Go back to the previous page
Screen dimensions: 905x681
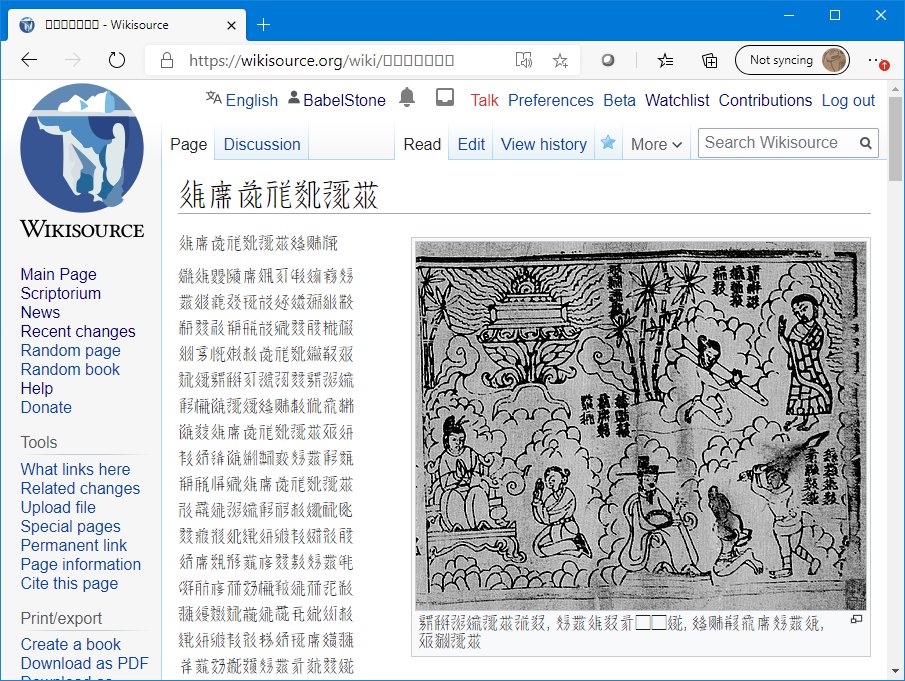tap(29, 59)
